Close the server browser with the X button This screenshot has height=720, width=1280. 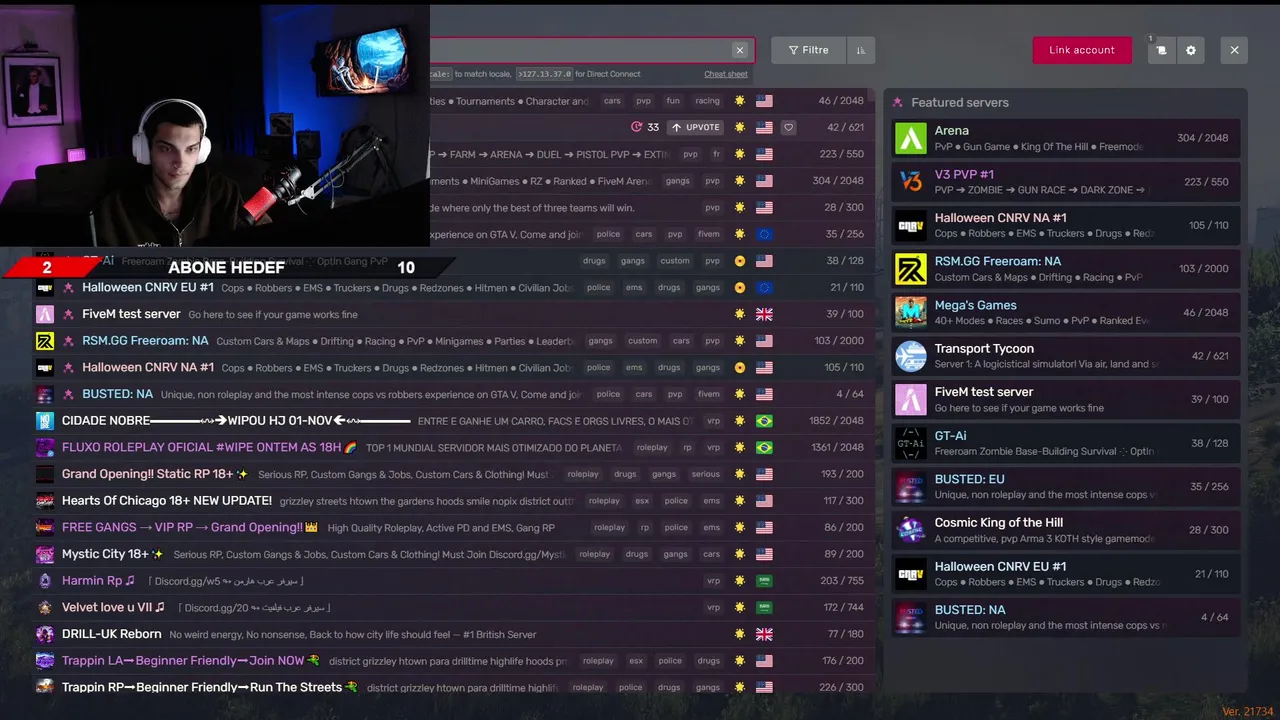point(1234,50)
